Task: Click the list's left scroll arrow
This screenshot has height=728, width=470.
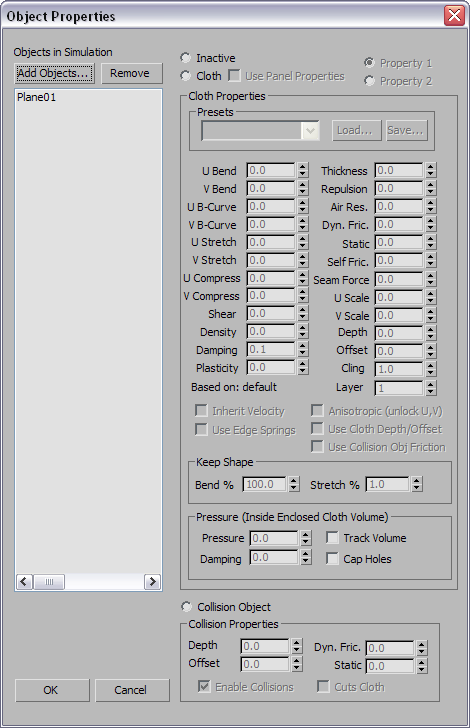Action: (24, 582)
